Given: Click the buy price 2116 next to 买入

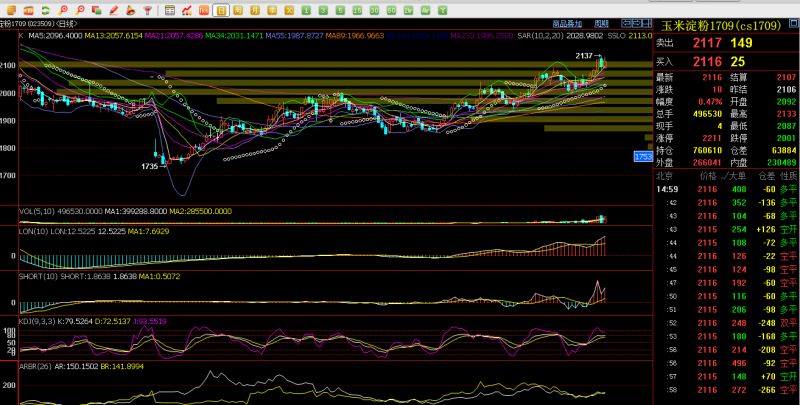Looking at the screenshot, I should pyautogui.click(x=707, y=62).
